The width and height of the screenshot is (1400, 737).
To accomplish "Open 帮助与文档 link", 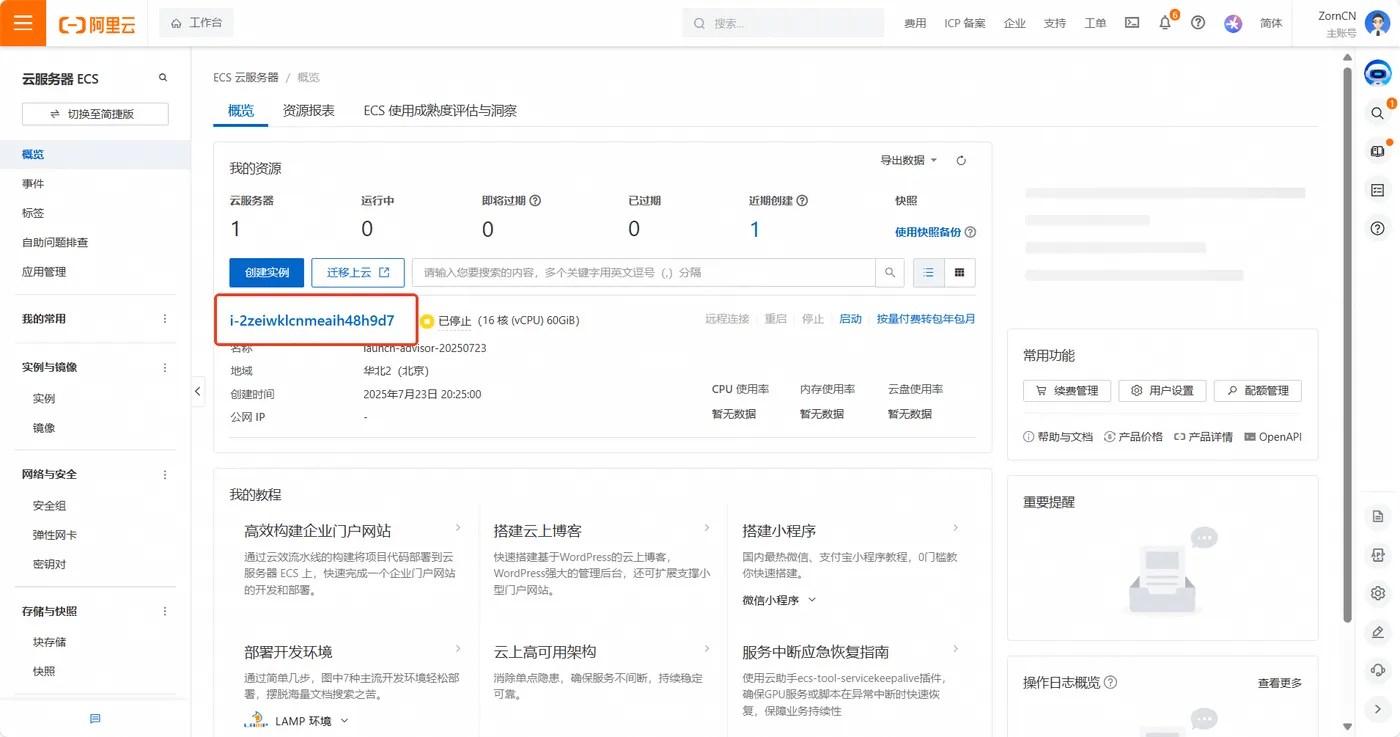I will click(x=1058, y=437).
